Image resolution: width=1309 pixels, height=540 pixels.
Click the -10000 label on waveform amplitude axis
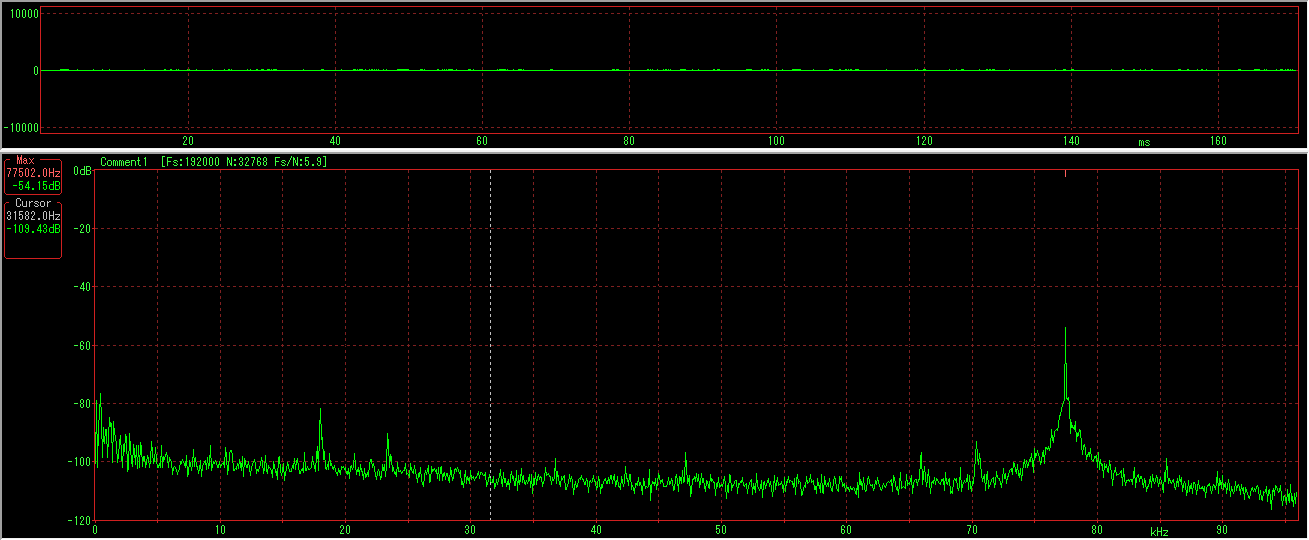pos(21,128)
